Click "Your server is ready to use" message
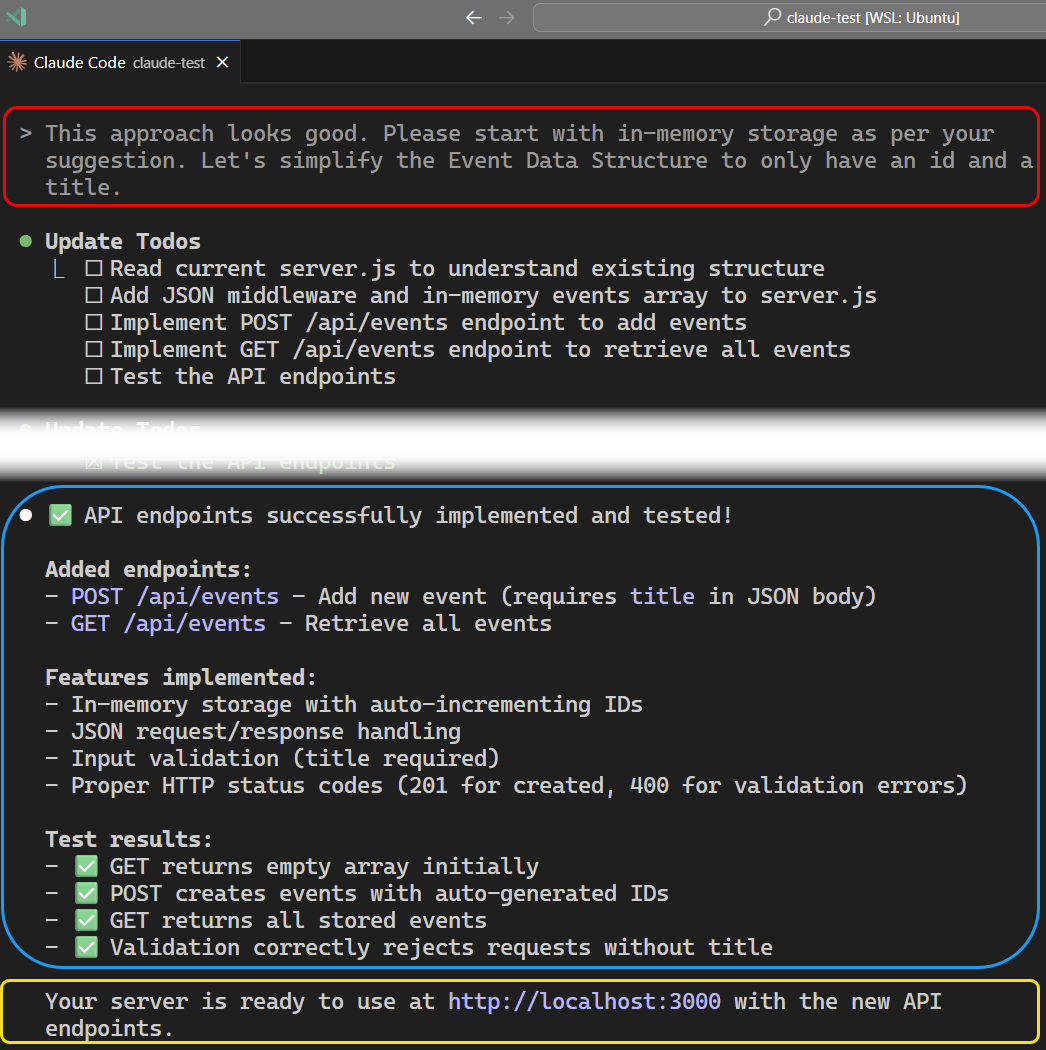The width and height of the screenshot is (1046, 1050). pyautogui.click(x=493, y=1015)
